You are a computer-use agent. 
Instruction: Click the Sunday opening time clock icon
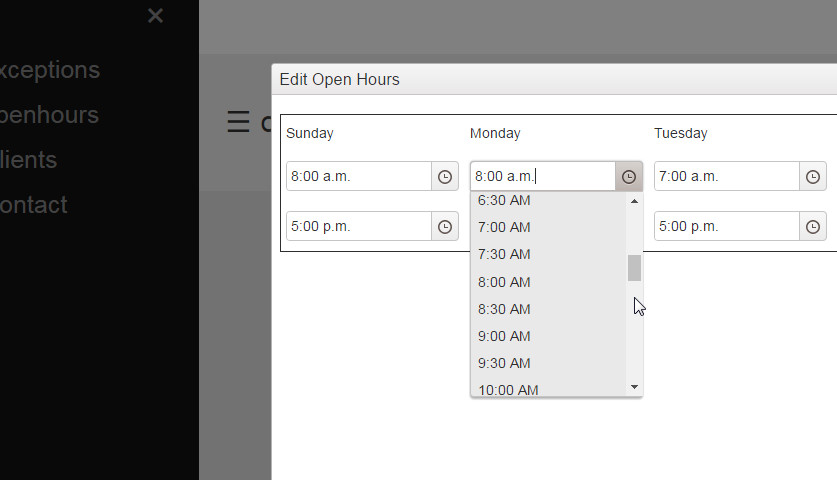pyautogui.click(x=445, y=177)
